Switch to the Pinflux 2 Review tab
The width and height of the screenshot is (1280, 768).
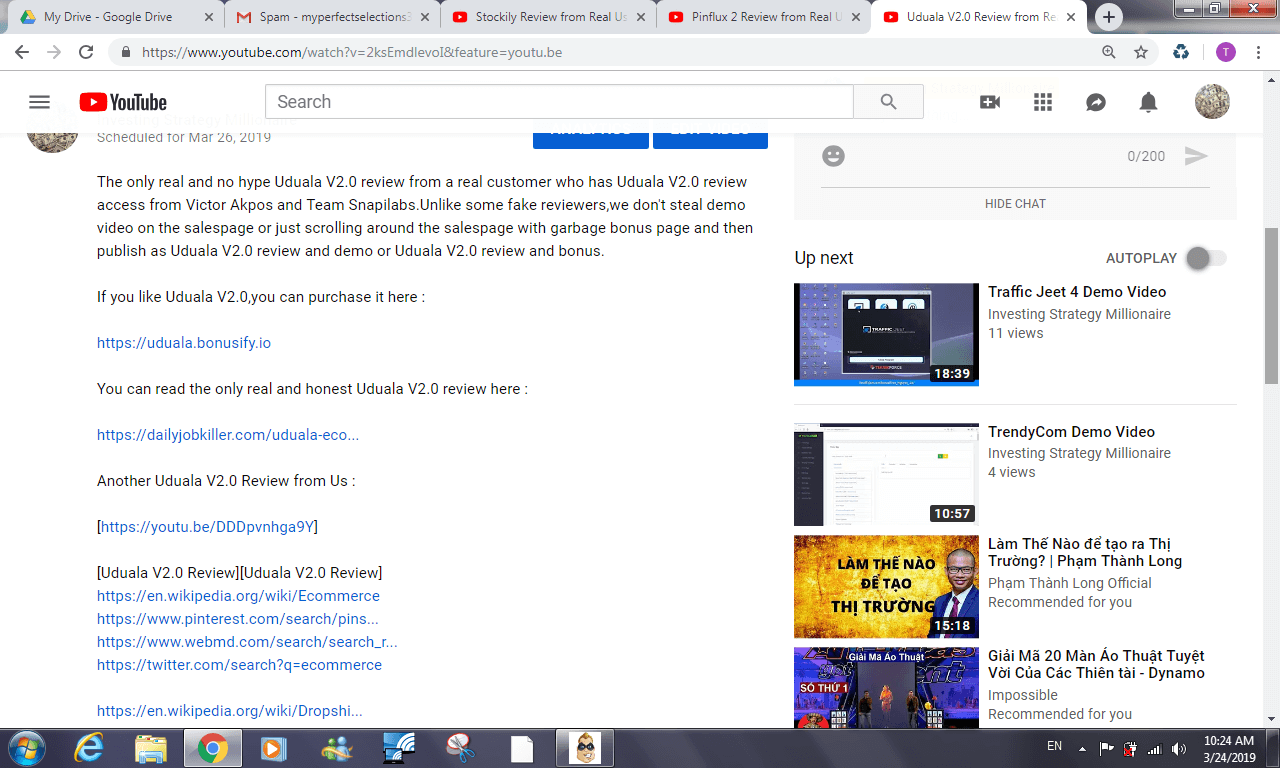coord(765,17)
